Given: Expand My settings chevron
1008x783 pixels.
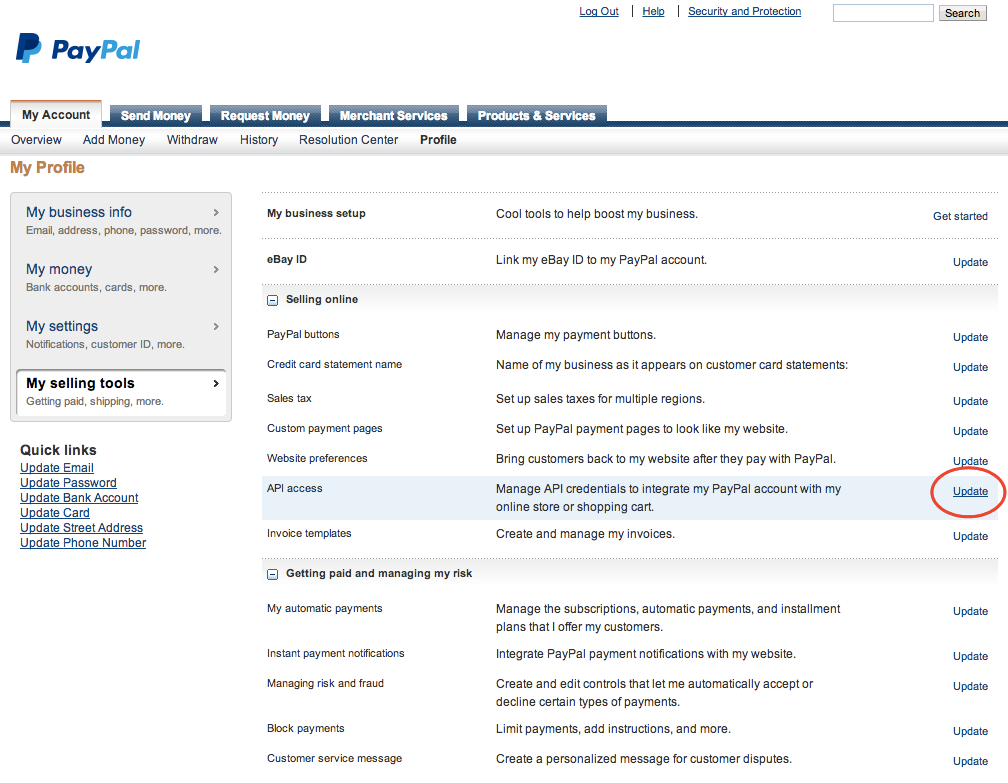Looking at the screenshot, I should click(216, 327).
